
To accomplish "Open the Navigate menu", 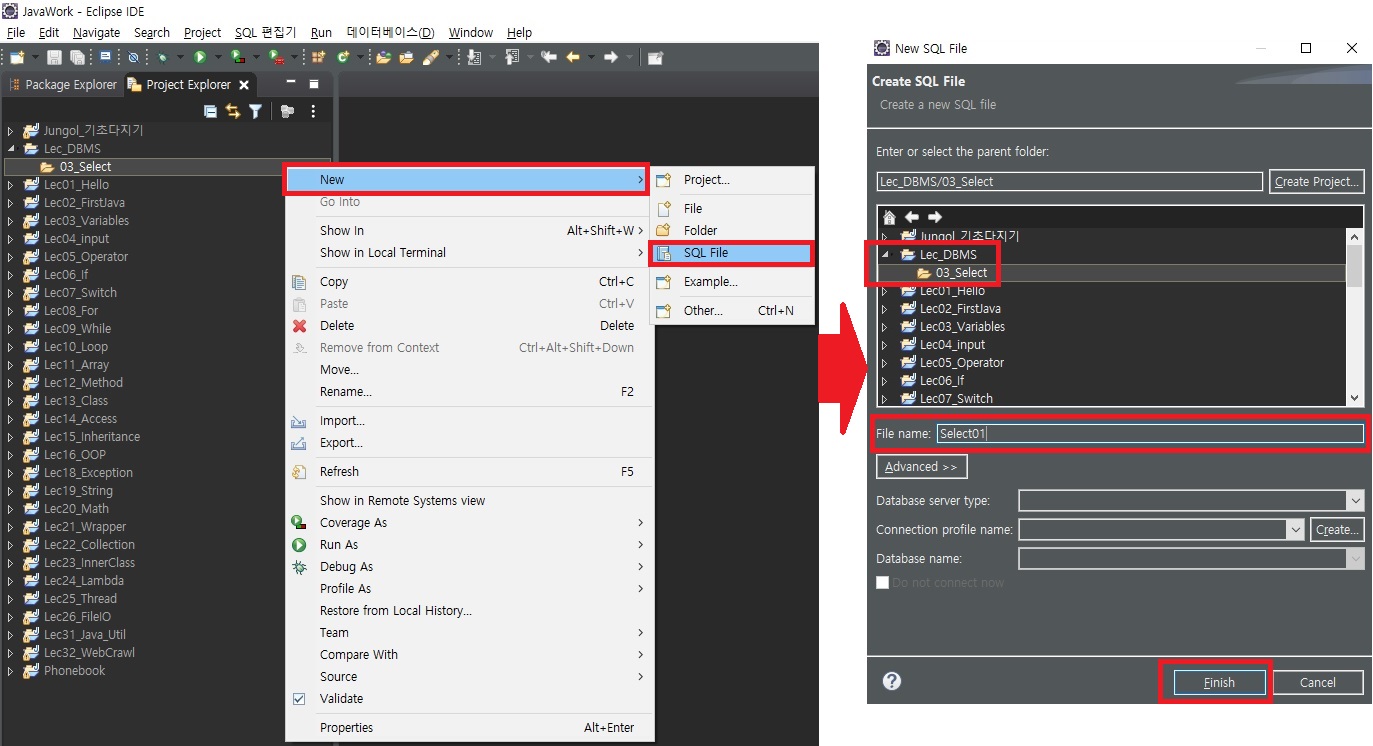I will point(96,32).
